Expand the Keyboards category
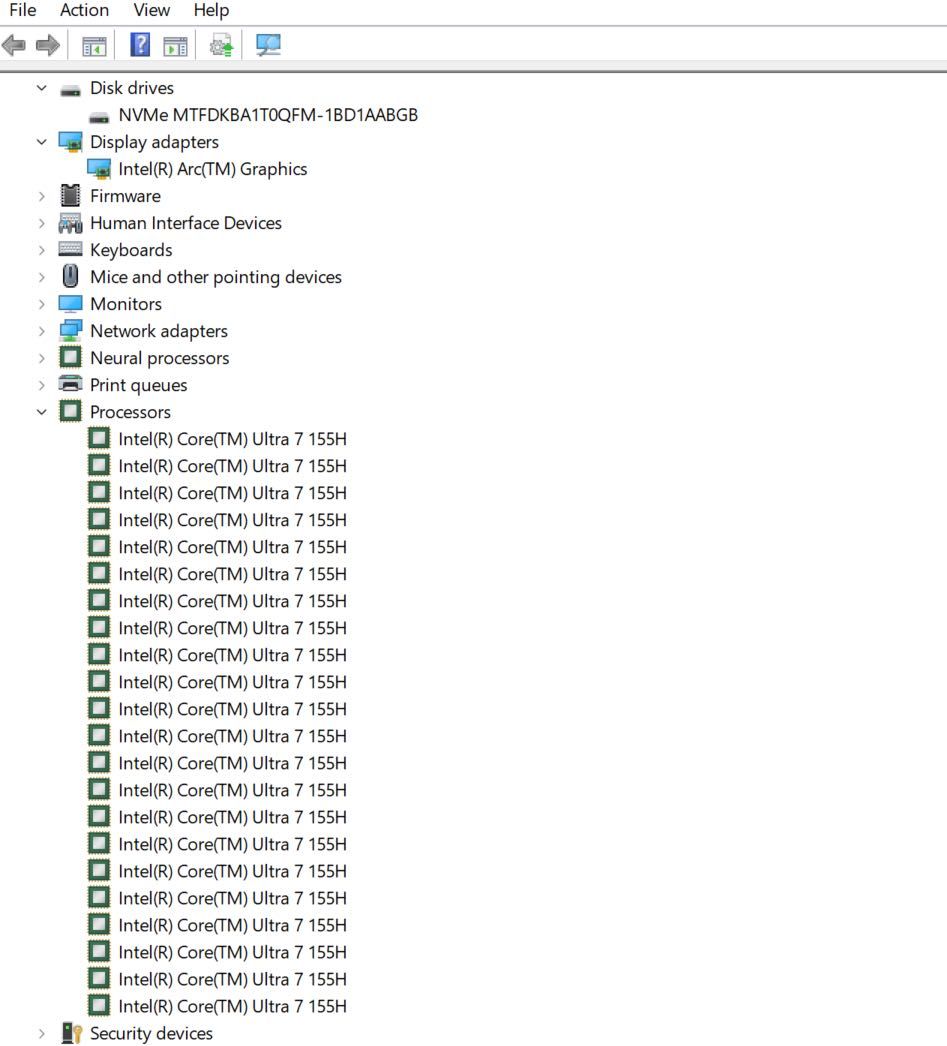Viewport: 947px width, 1046px height. pyautogui.click(x=42, y=250)
